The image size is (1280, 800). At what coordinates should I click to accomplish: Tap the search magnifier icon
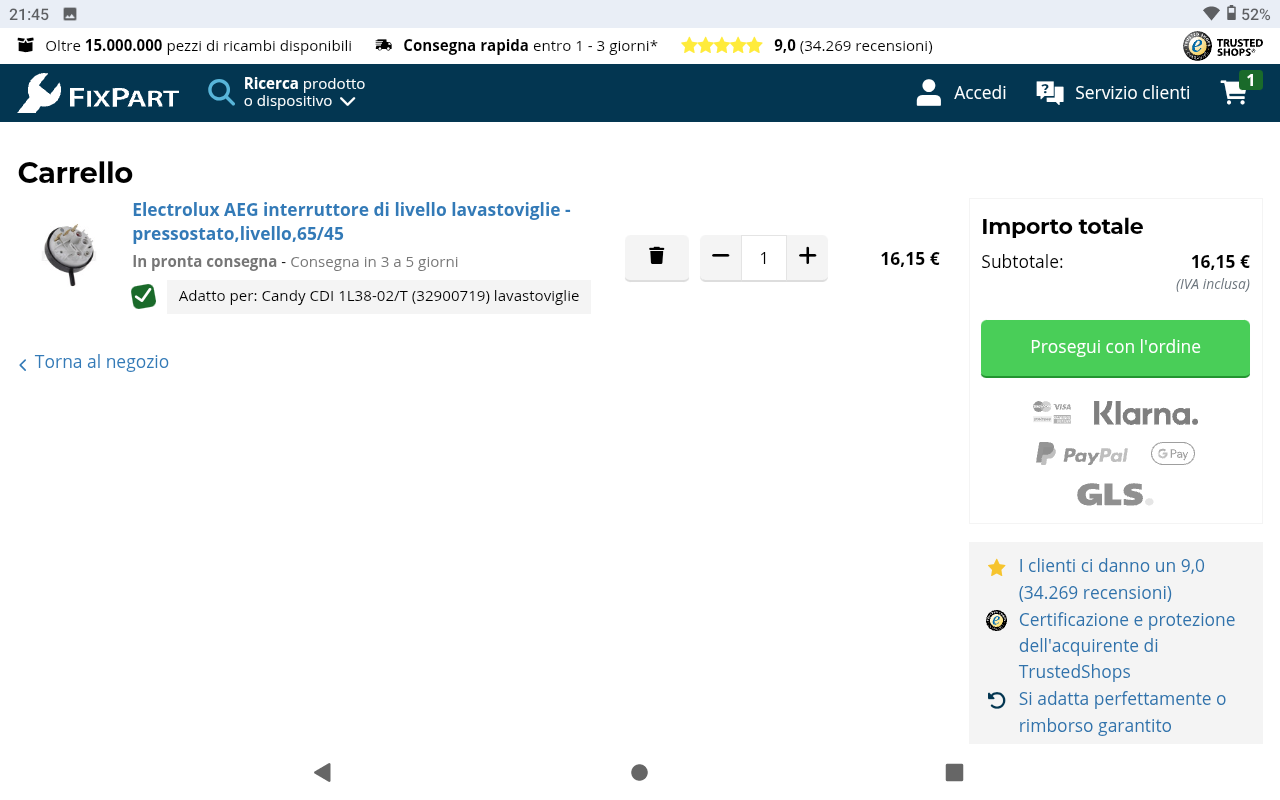click(x=221, y=92)
